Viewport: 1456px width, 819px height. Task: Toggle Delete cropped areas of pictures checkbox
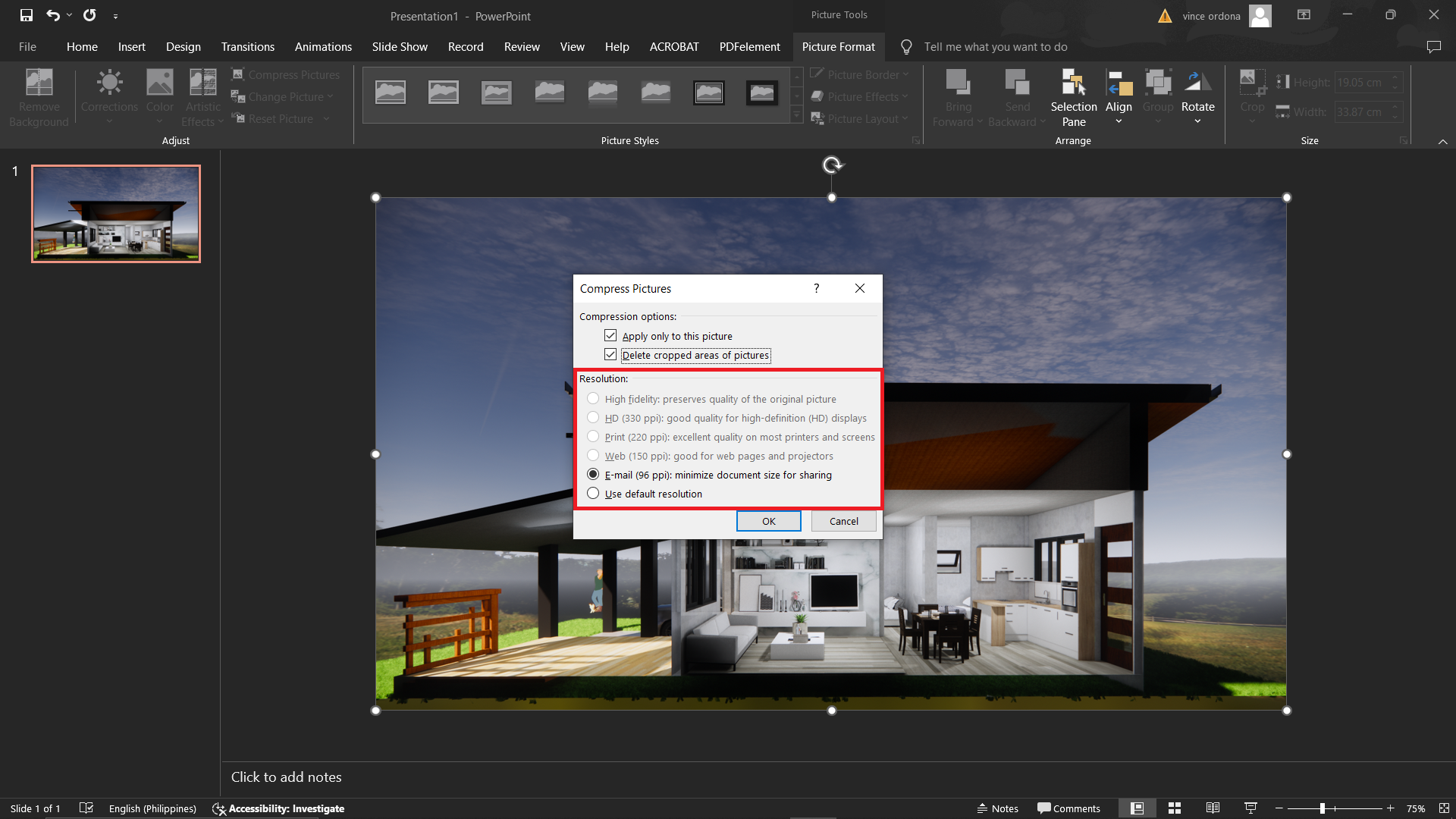click(610, 355)
